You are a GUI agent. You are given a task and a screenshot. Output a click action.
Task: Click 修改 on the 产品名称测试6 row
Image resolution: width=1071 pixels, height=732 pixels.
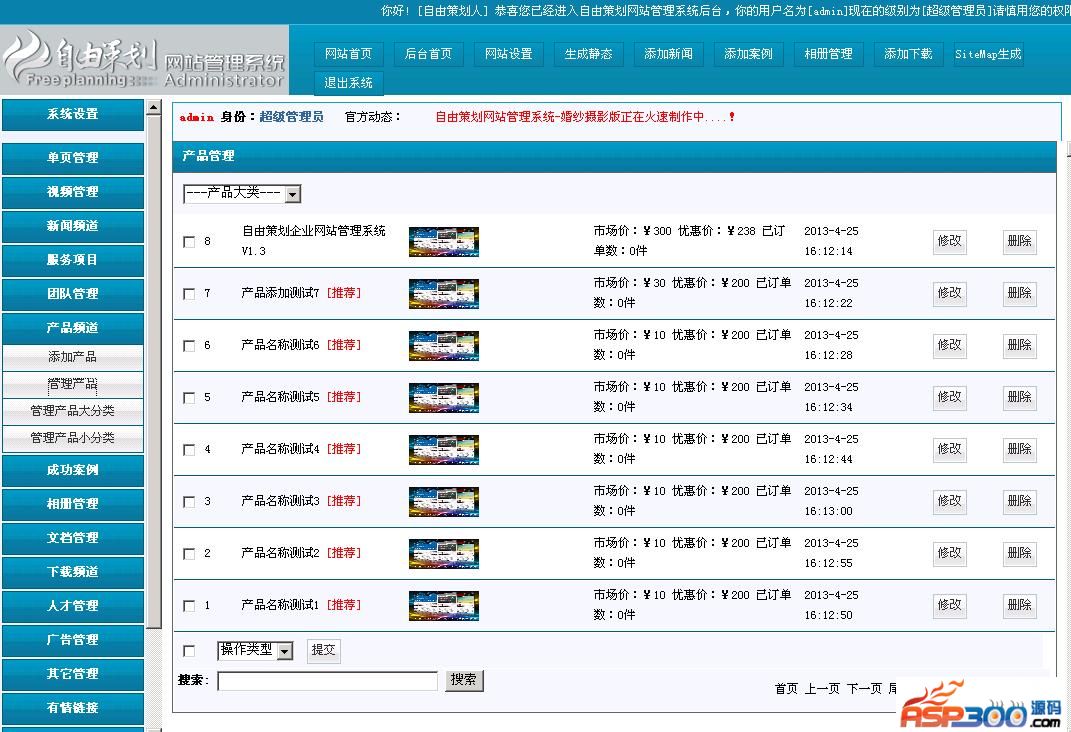pos(949,346)
